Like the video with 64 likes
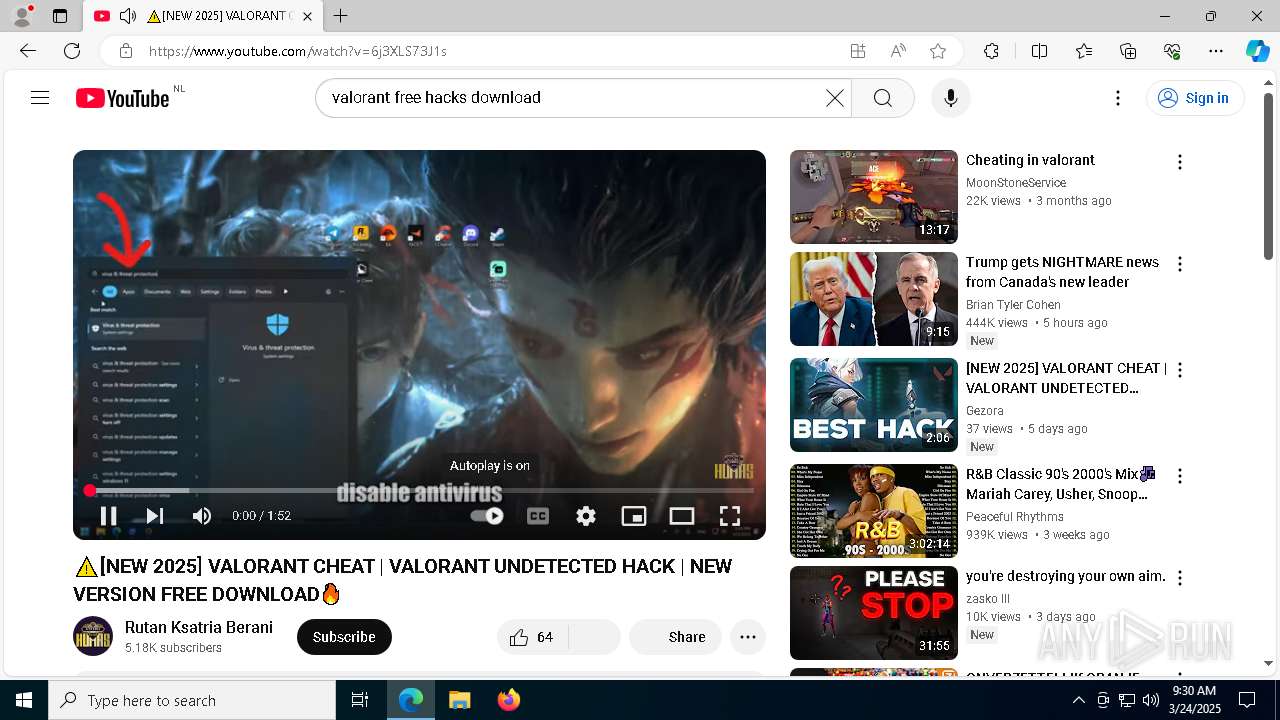The width and height of the screenshot is (1280, 720). pos(533,637)
